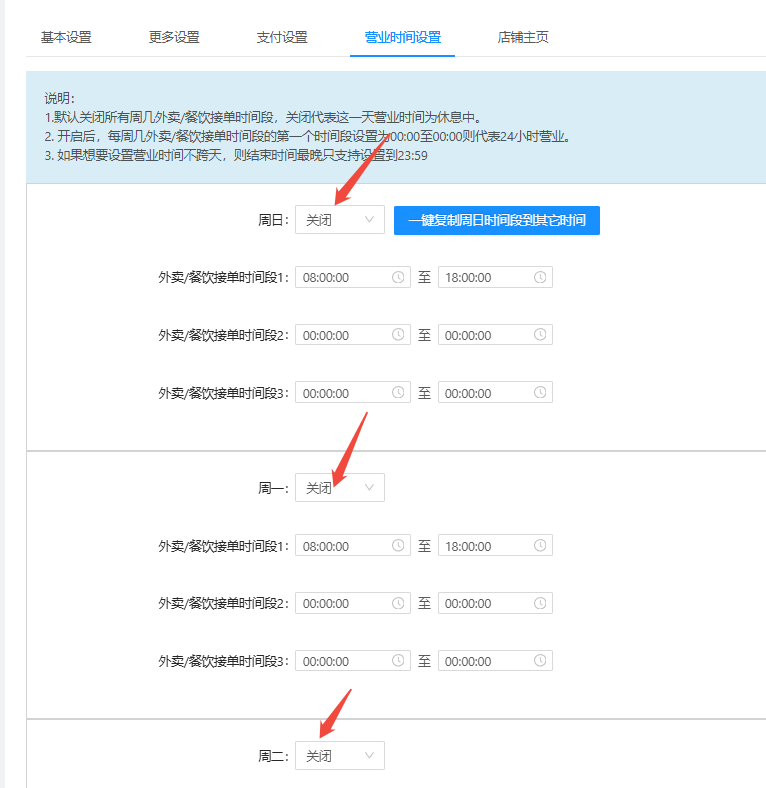Click clock icon in Sunday period 2 start time
This screenshot has height=788, width=766.
point(398,335)
